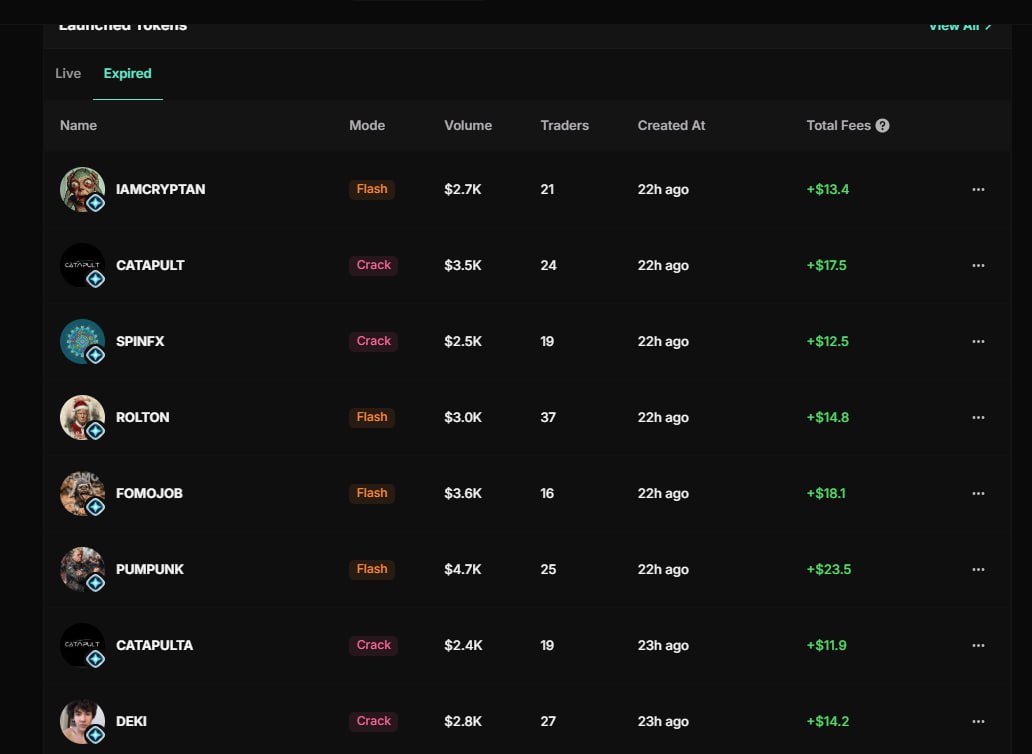Image resolution: width=1032 pixels, height=754 pixels.
Task: Click the PUMPUNK token avatar icon
Action: coord(82,569)
